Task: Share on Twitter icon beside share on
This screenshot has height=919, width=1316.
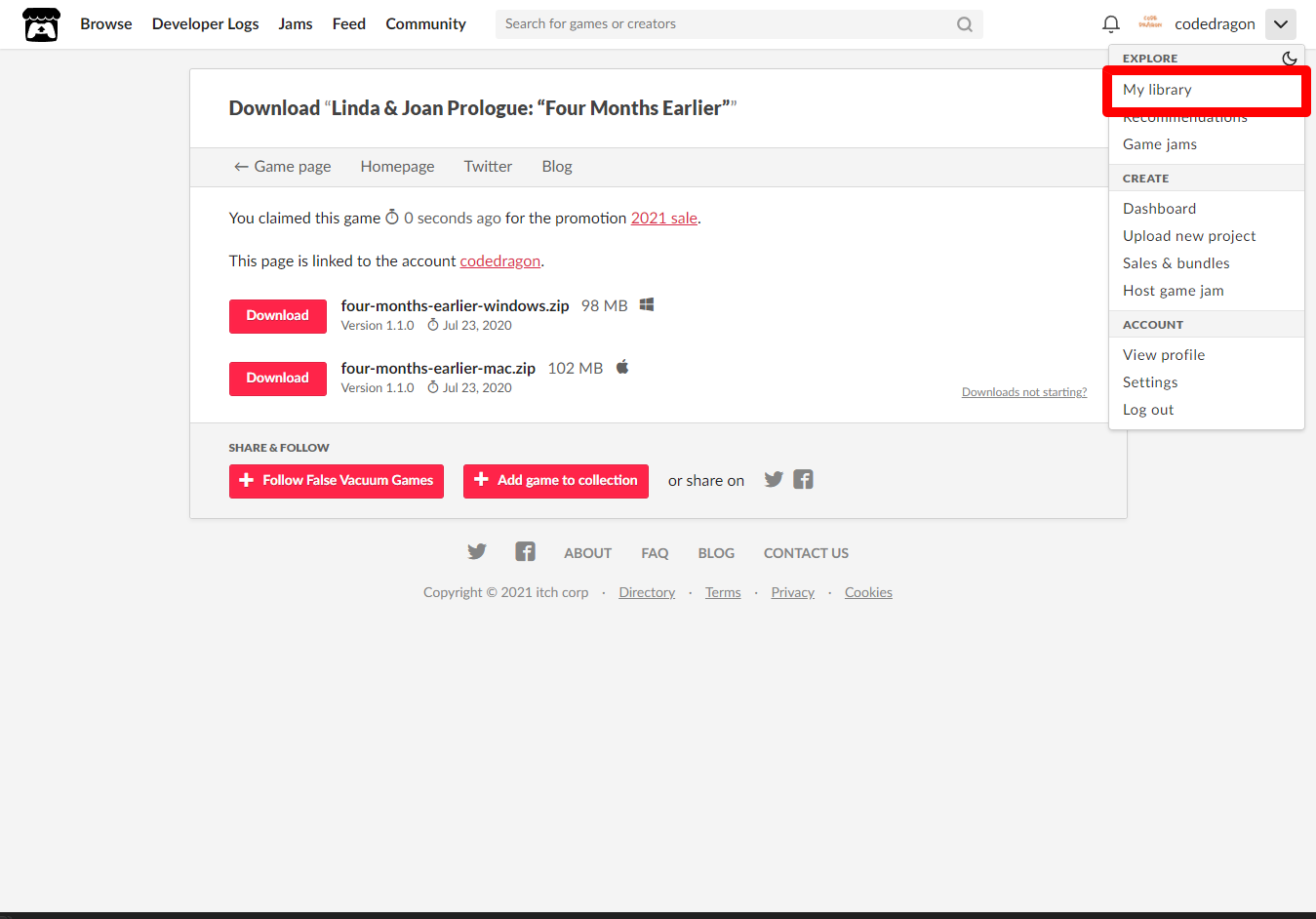Action: (774, 480)
